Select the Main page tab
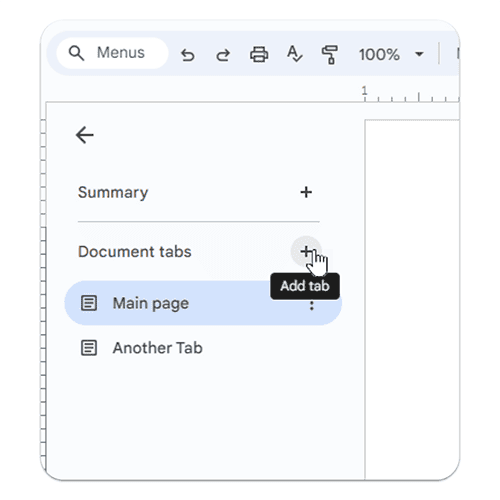The width and height of the screenshot is (500, 500). click(203, 303)
